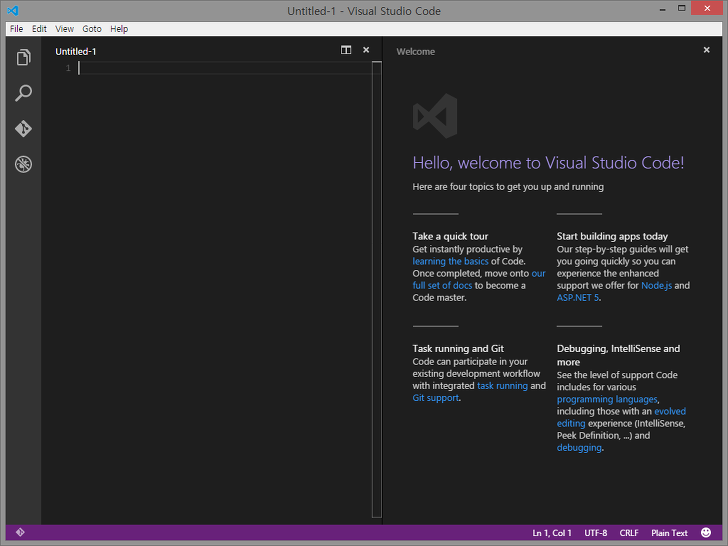Screen dimensions: 728x546
Task: Click the 'Start building apps today' heading
Action: click(x=612, y=236)
